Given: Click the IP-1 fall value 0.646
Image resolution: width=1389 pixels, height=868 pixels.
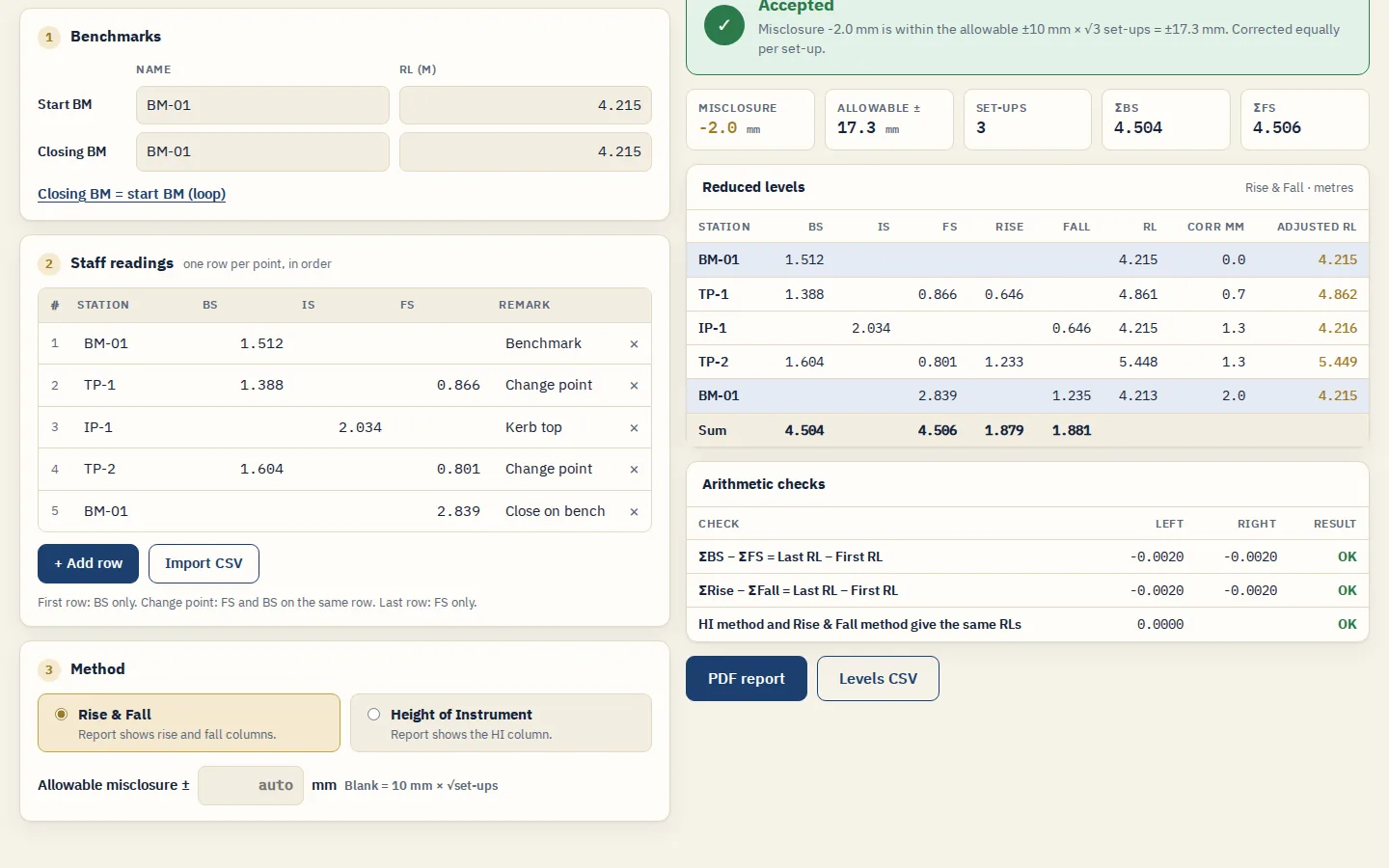Looking at the screenshot, I should click(1072, 329).
